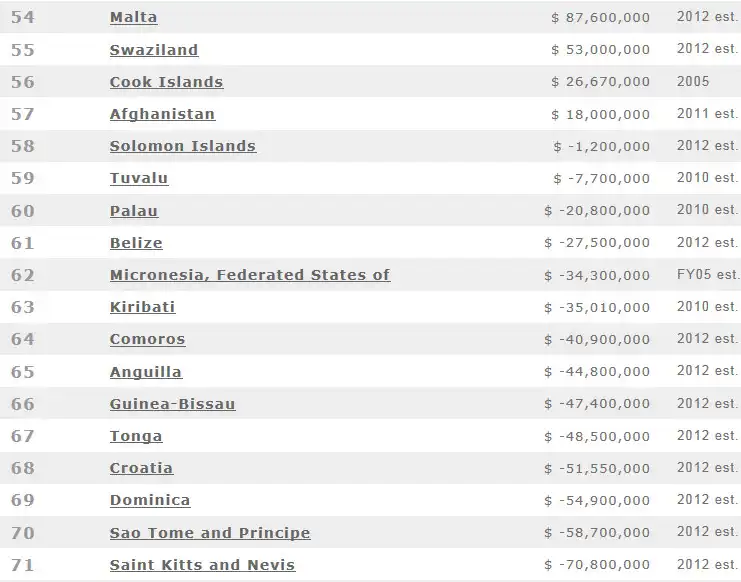Viewport: 741px width, 582px height.
Task: Open the Solomon Islands link
Action: (x=183, y=146)
